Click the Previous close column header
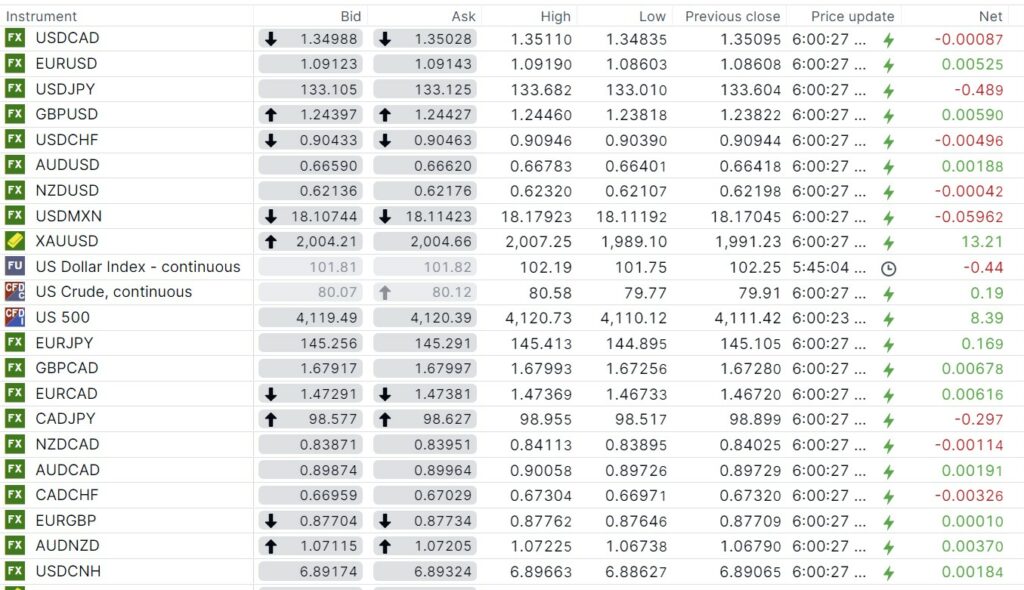1024x590 pixels. pyautogui.click(x=732, y=16)
